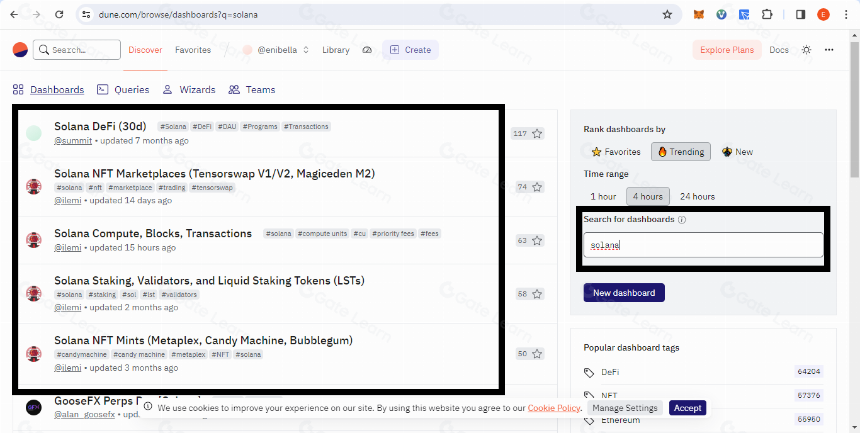This screenshot has width=860, height=433.
Task: Open the Chrome three-dot menu
Action: coord(847,15)
